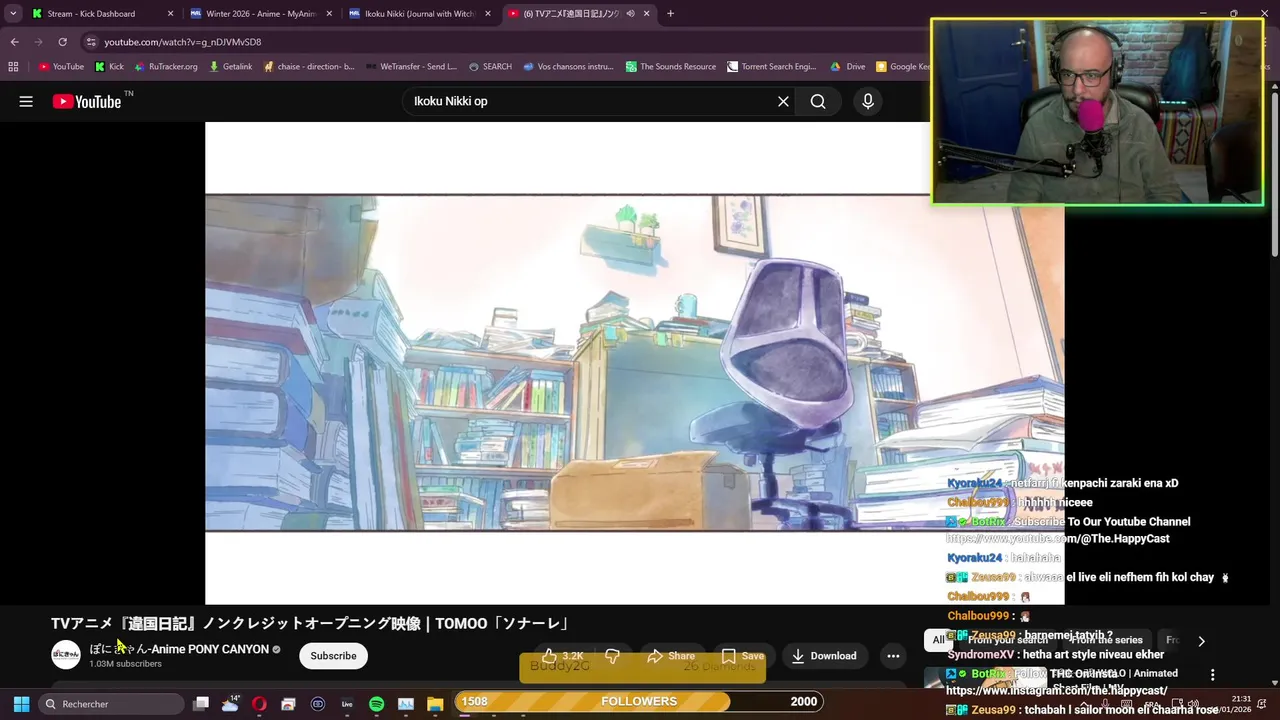Select the All filter chip
Viewport: 1280px width, 720px height.
(938, 640)
